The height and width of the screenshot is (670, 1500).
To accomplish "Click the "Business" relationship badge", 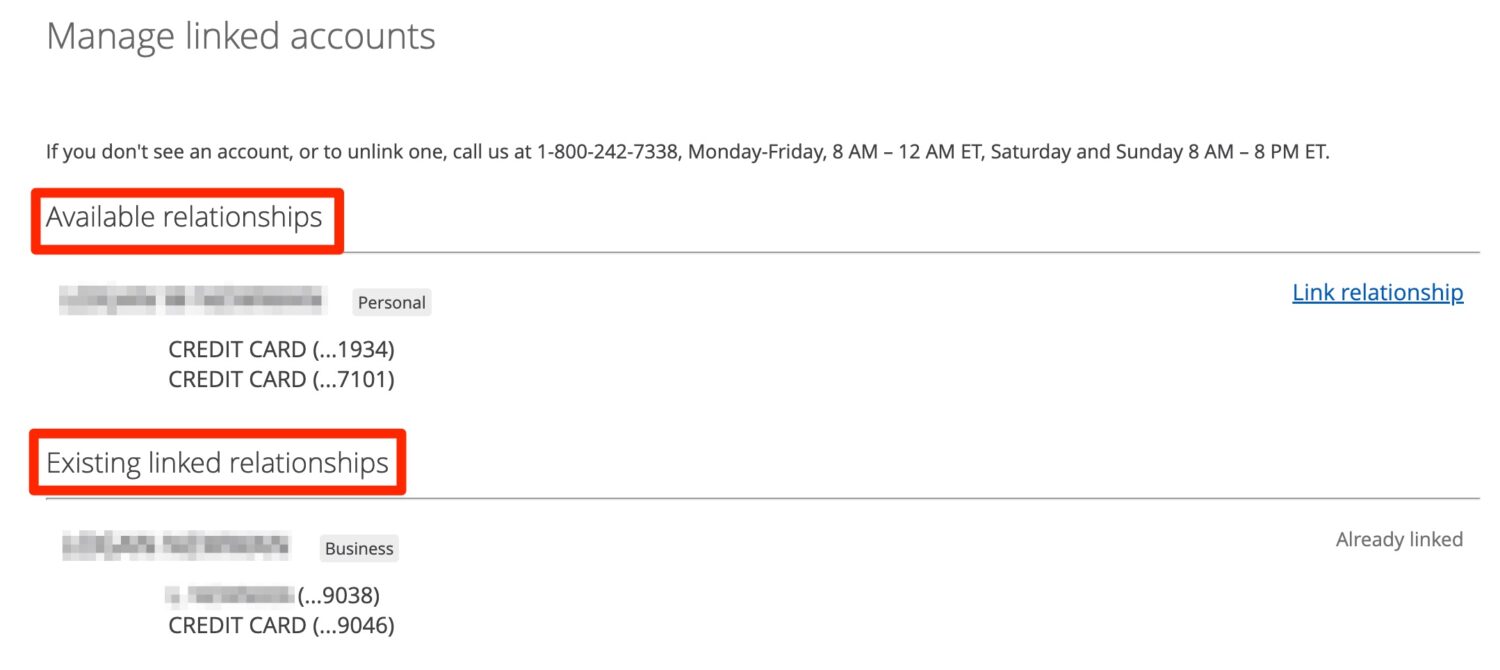I will click(358, 548).
